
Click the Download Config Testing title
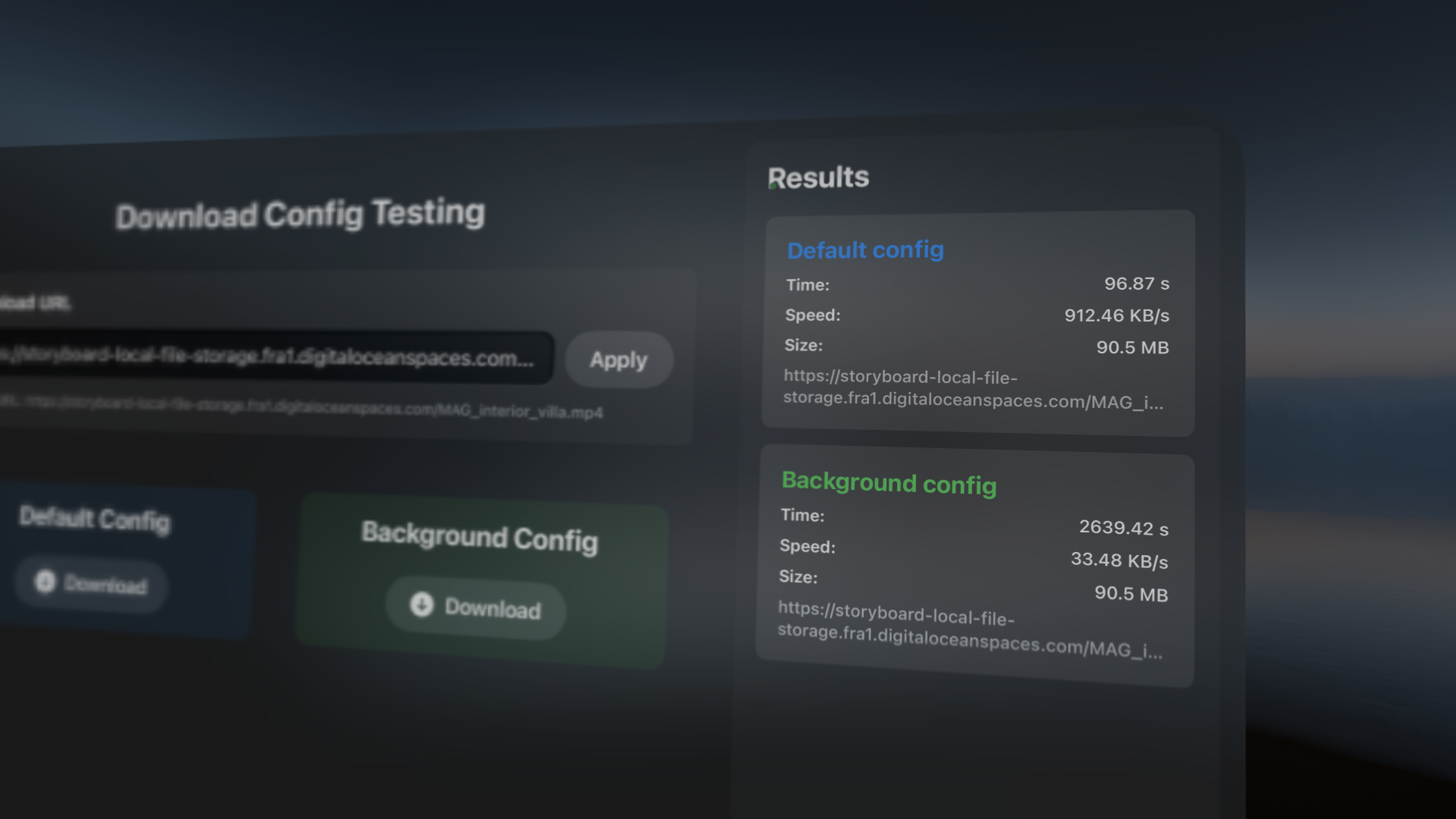click(300, 215)
